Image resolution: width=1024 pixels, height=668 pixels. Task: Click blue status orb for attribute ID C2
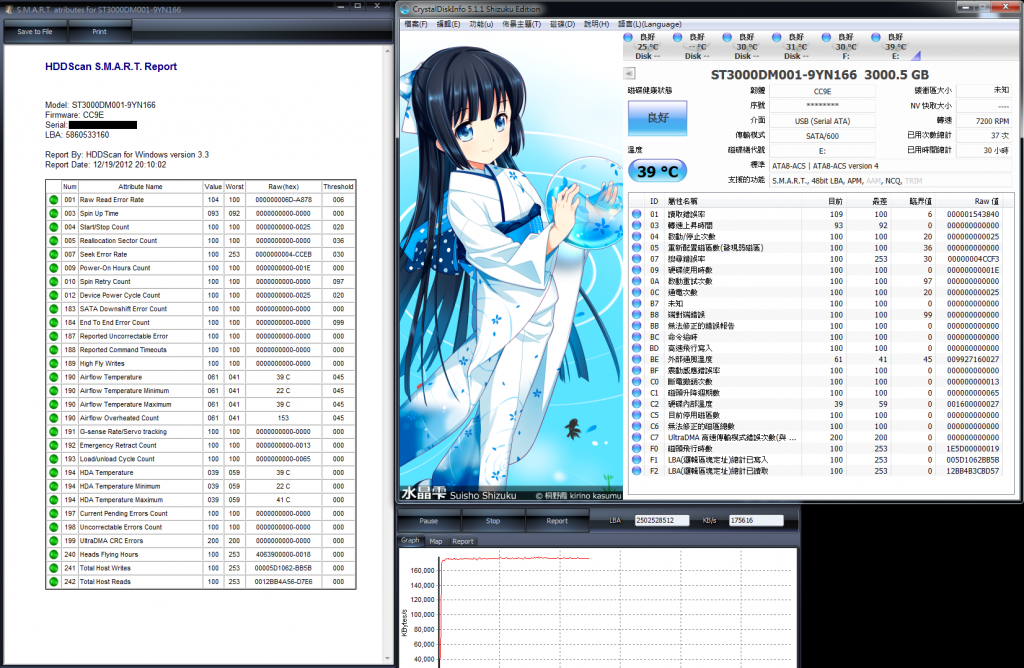637,404
